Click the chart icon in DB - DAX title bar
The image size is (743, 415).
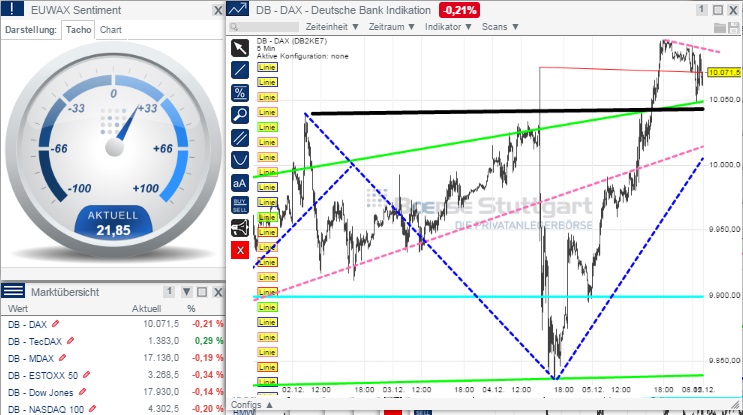(237, 9)
